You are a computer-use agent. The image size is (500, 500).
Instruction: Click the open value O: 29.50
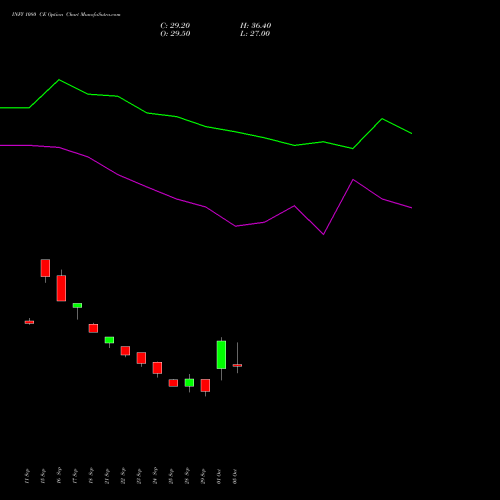[x=175, y=34]
